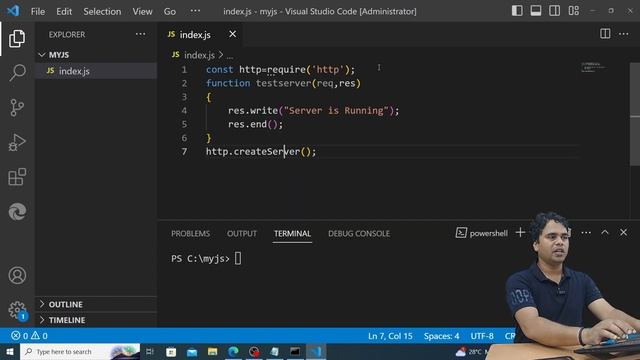Click the powershell terminal label
Screen dimensions: 640x360
[482, 233]
